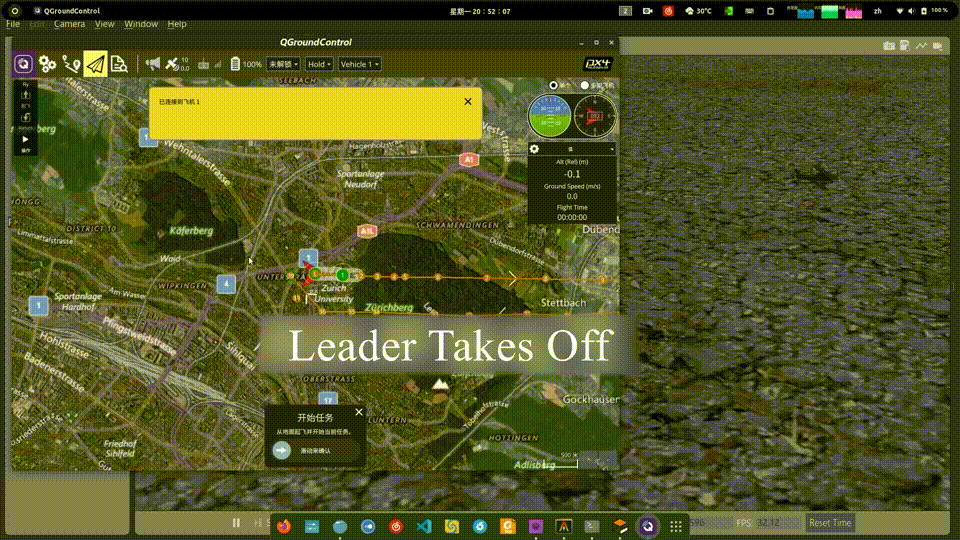
Task: Launch Firefox from the dock
Action: pos(283,527)
